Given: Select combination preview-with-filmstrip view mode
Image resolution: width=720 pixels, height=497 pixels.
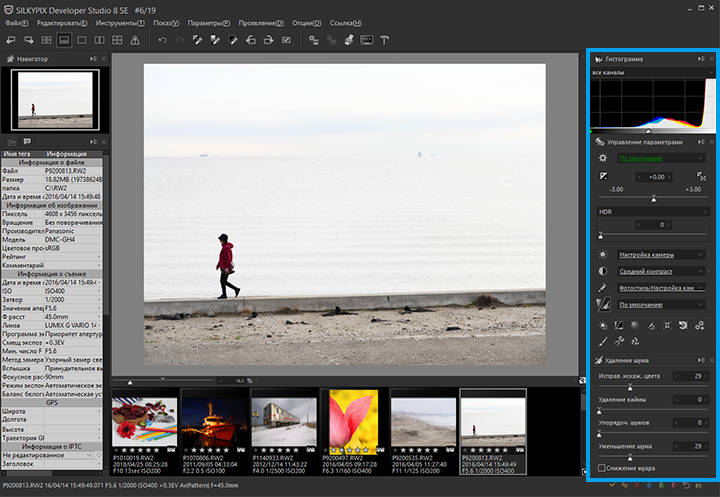Looking at the screenshot, I should pyautogui.click(x=64, y=40).
